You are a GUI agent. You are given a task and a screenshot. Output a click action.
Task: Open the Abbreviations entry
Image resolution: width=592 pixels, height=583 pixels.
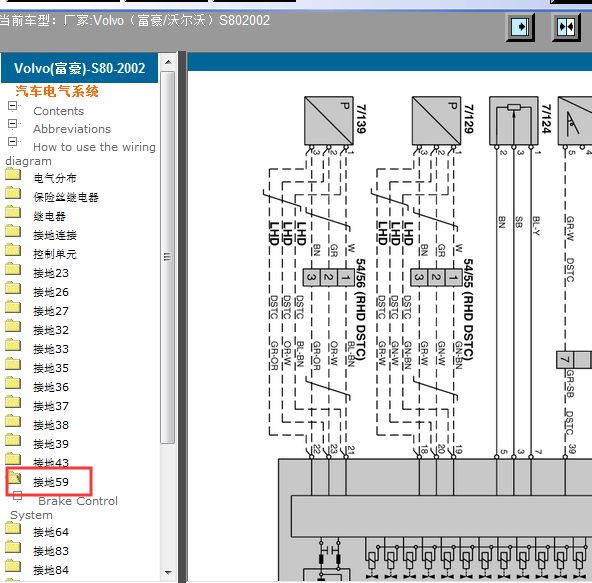click(72, 129)
